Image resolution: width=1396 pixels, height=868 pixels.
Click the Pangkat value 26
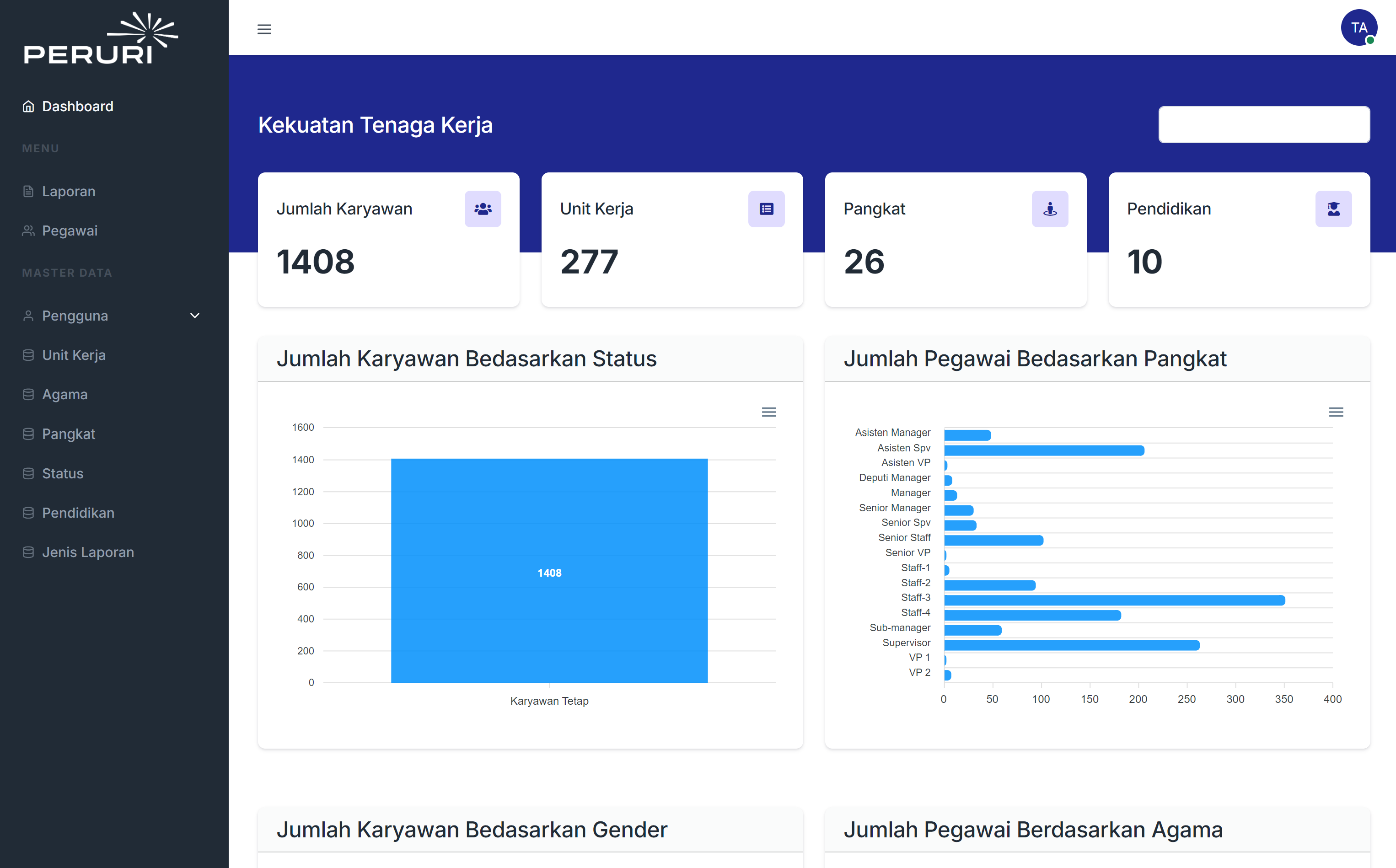click(864, 262)
